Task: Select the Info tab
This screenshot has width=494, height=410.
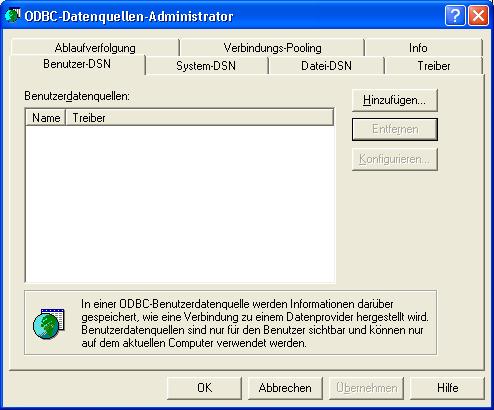Action: (x=418, y=48)
